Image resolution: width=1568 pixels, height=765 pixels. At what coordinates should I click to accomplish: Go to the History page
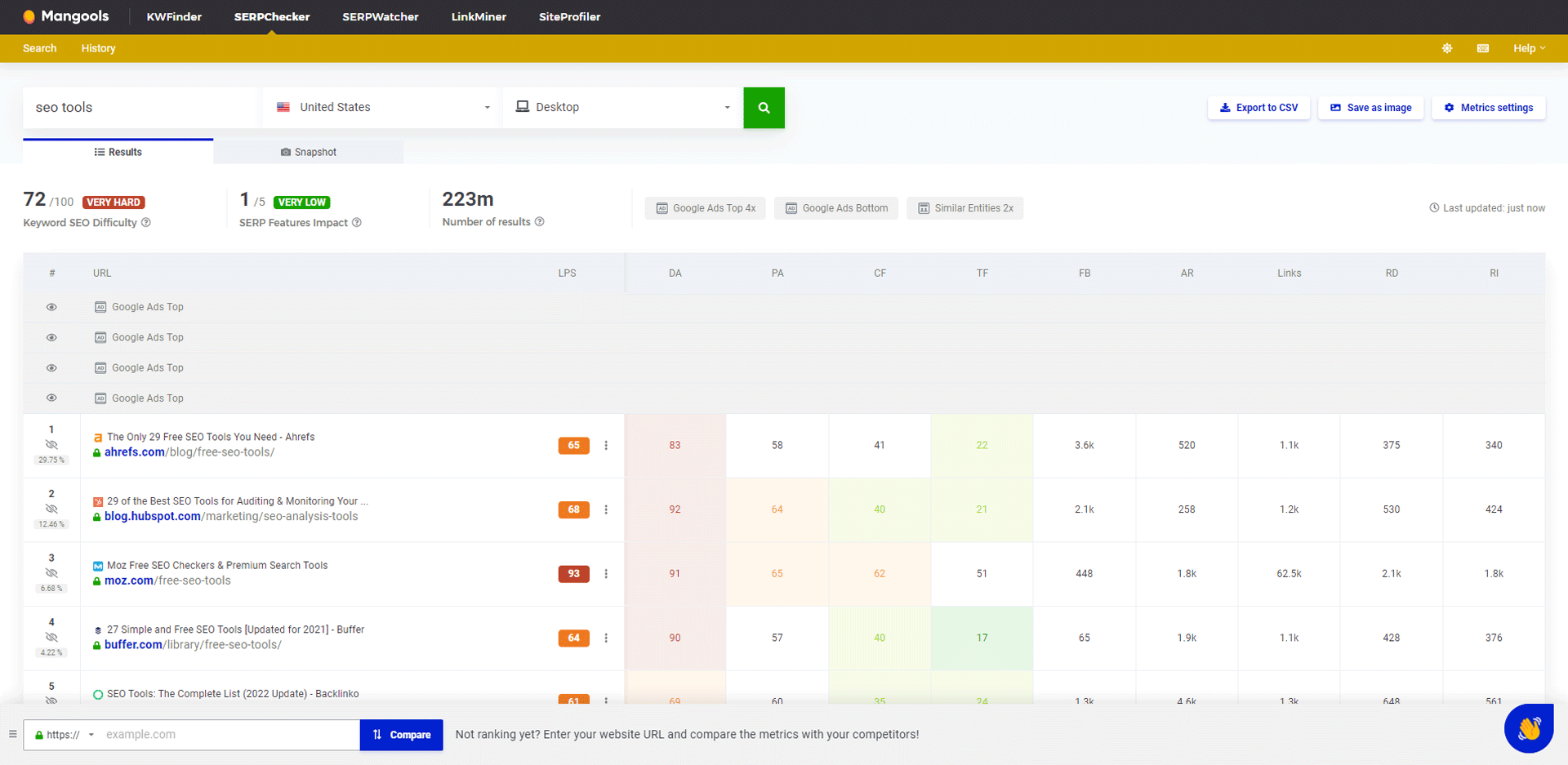[98, 48]
